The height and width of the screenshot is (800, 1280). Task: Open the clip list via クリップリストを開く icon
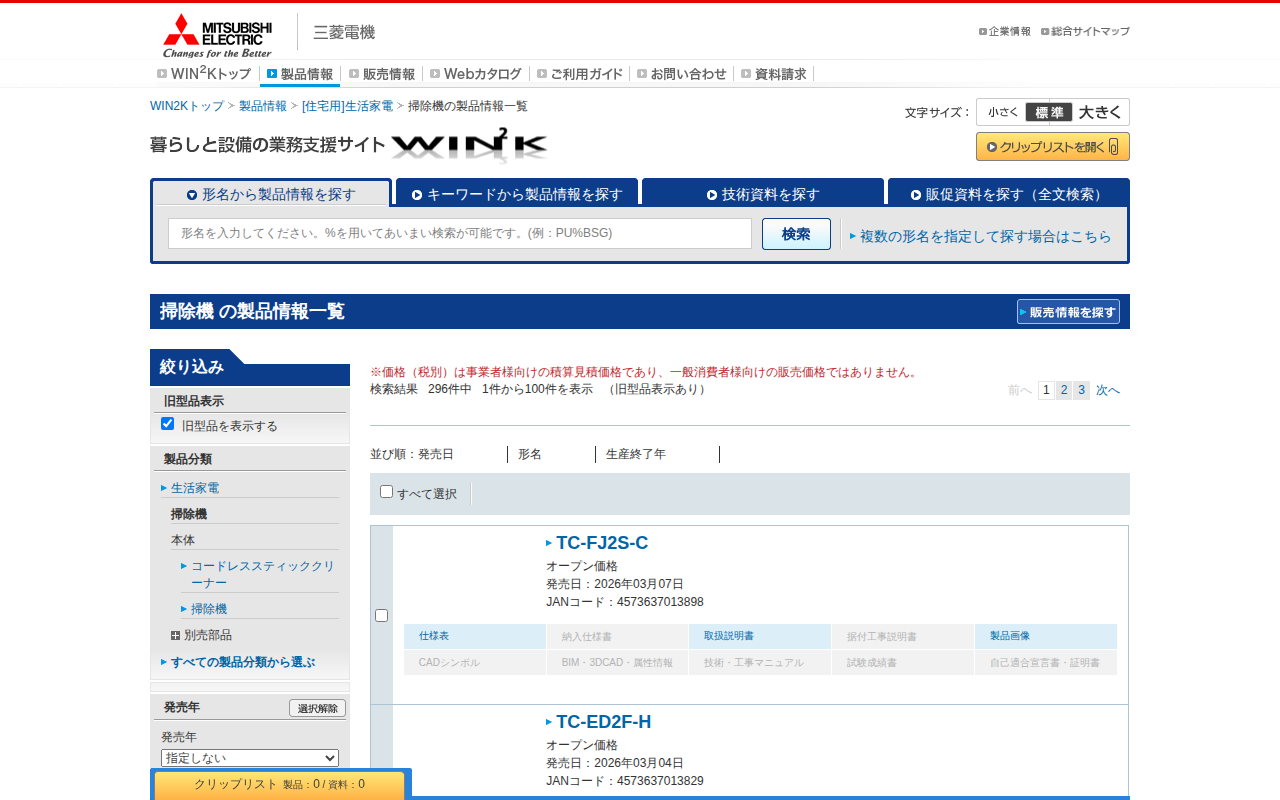[x=1053, y=146]
